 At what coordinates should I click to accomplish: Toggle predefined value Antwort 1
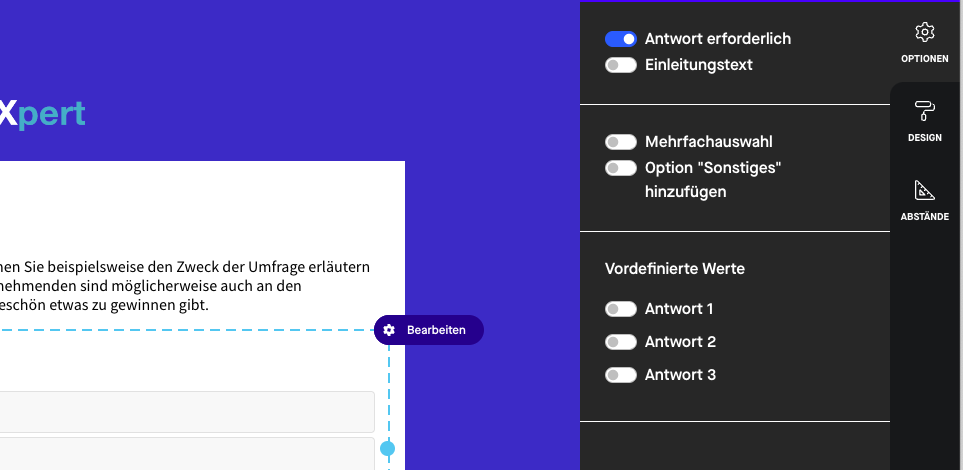pos(621,309)
